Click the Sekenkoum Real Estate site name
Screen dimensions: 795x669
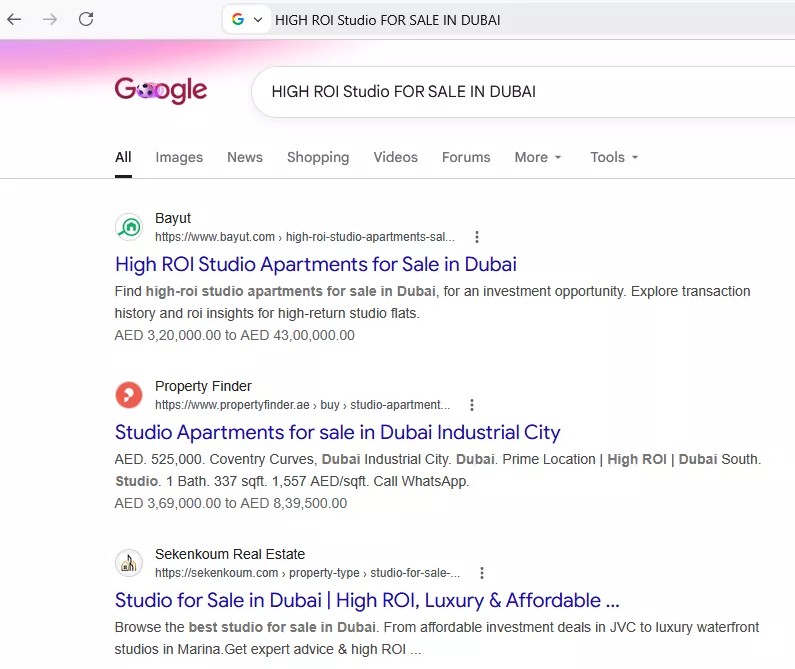point(230,554)
